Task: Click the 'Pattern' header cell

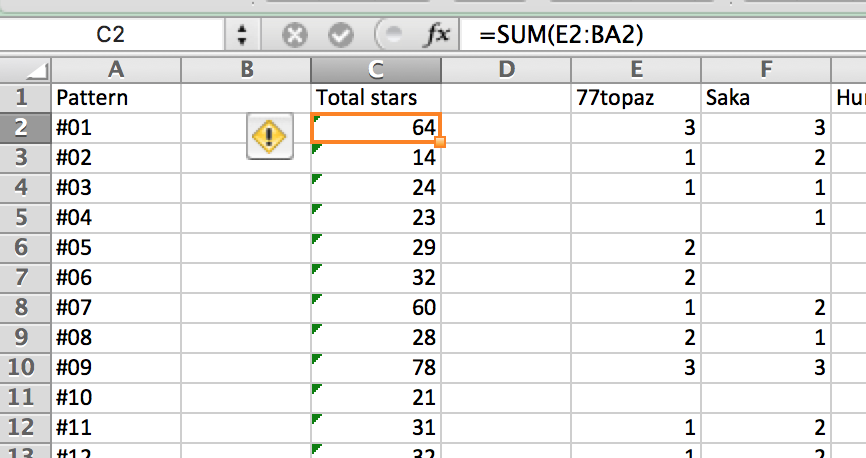Action: [x=116, y=98]
